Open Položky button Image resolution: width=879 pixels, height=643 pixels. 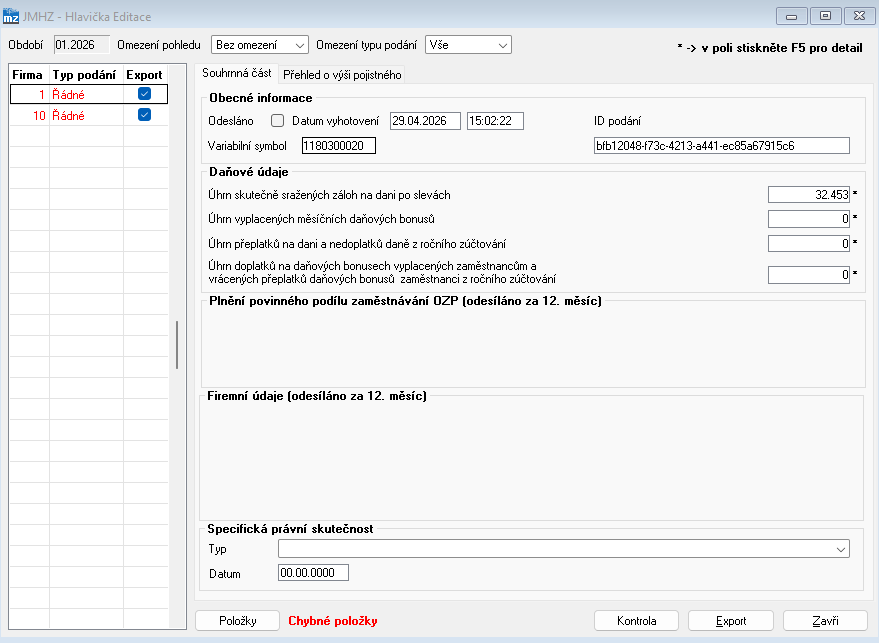coord(238,621)
